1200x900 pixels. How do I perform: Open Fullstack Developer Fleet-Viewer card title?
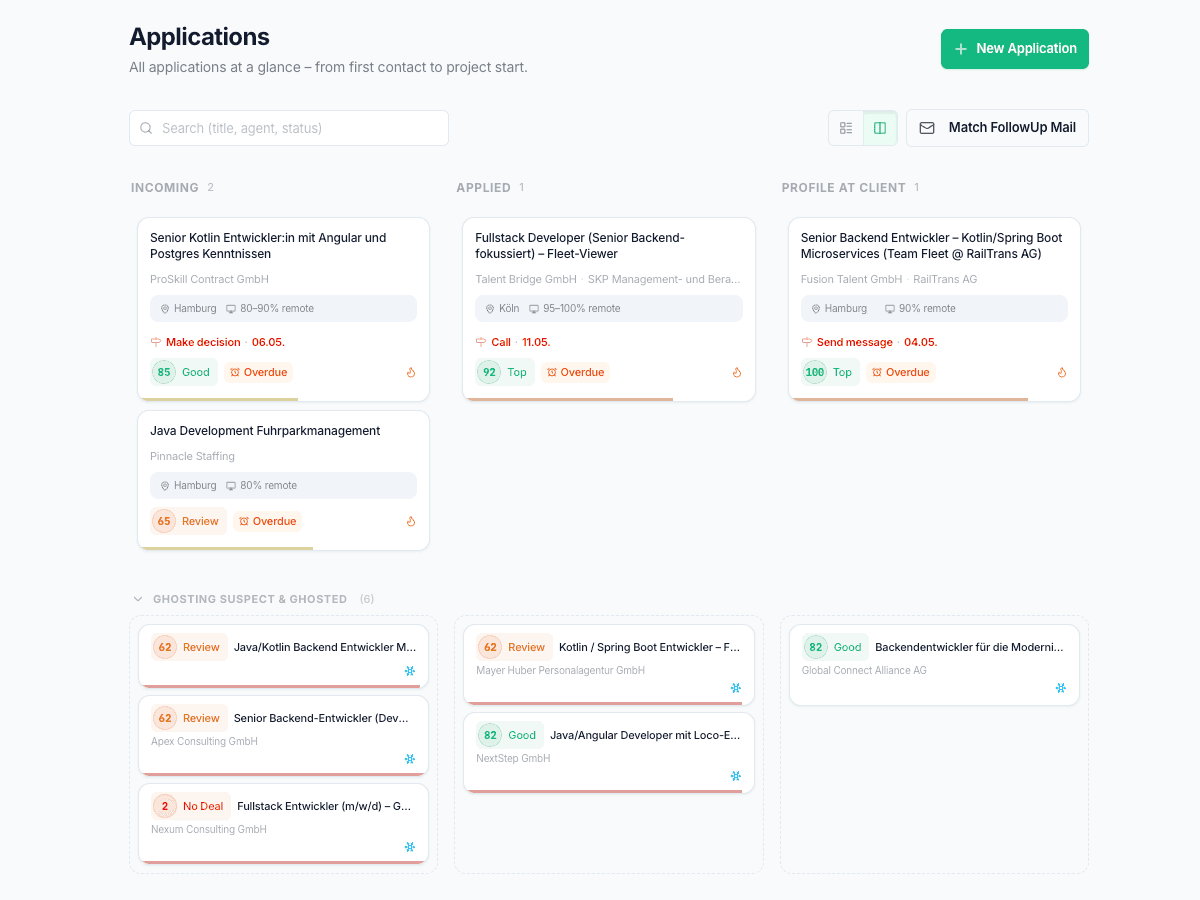coord(580,246)
